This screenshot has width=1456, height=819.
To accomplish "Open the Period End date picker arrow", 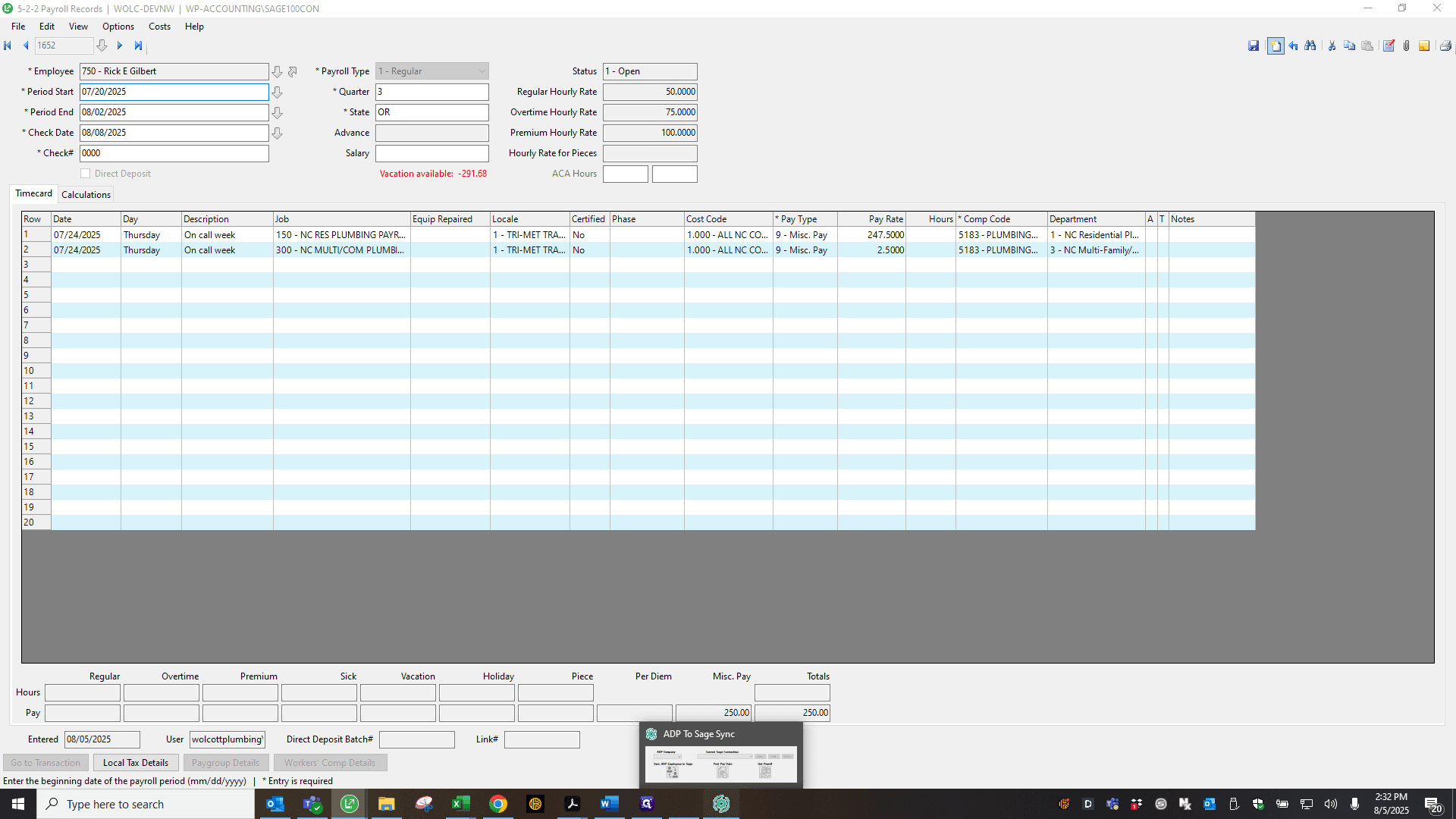I will point(278,112).
